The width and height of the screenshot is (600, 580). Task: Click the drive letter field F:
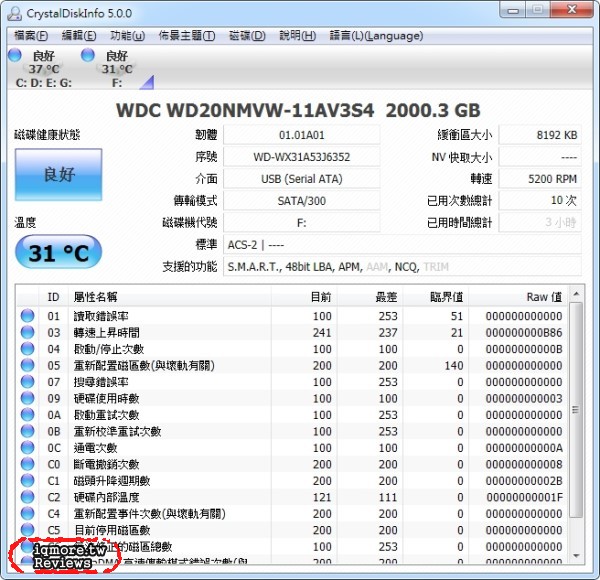click(302, 223)
